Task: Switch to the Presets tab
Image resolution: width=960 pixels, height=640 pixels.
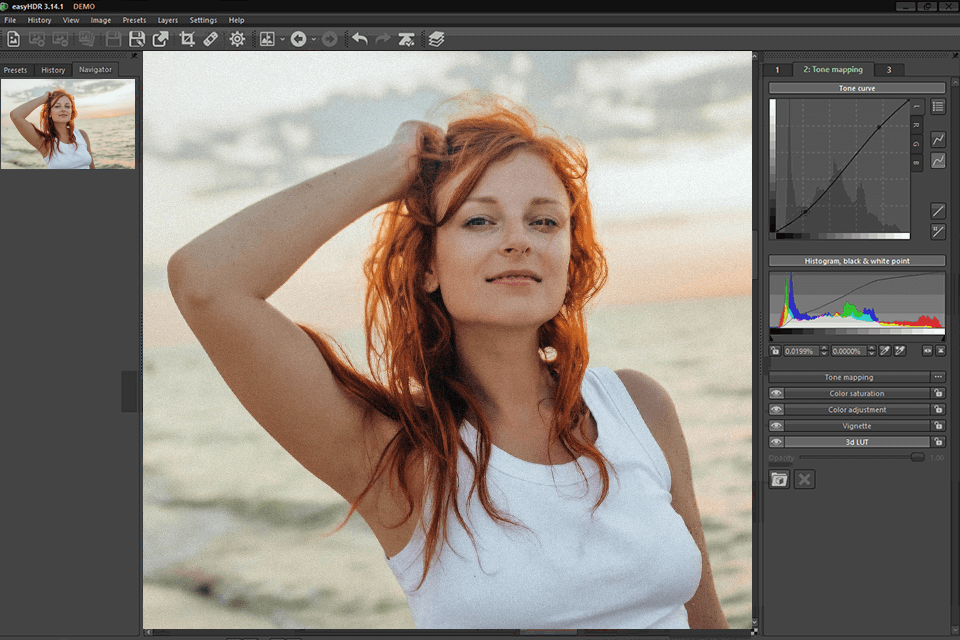Action: pyautogui.click(x=16, y=69)
